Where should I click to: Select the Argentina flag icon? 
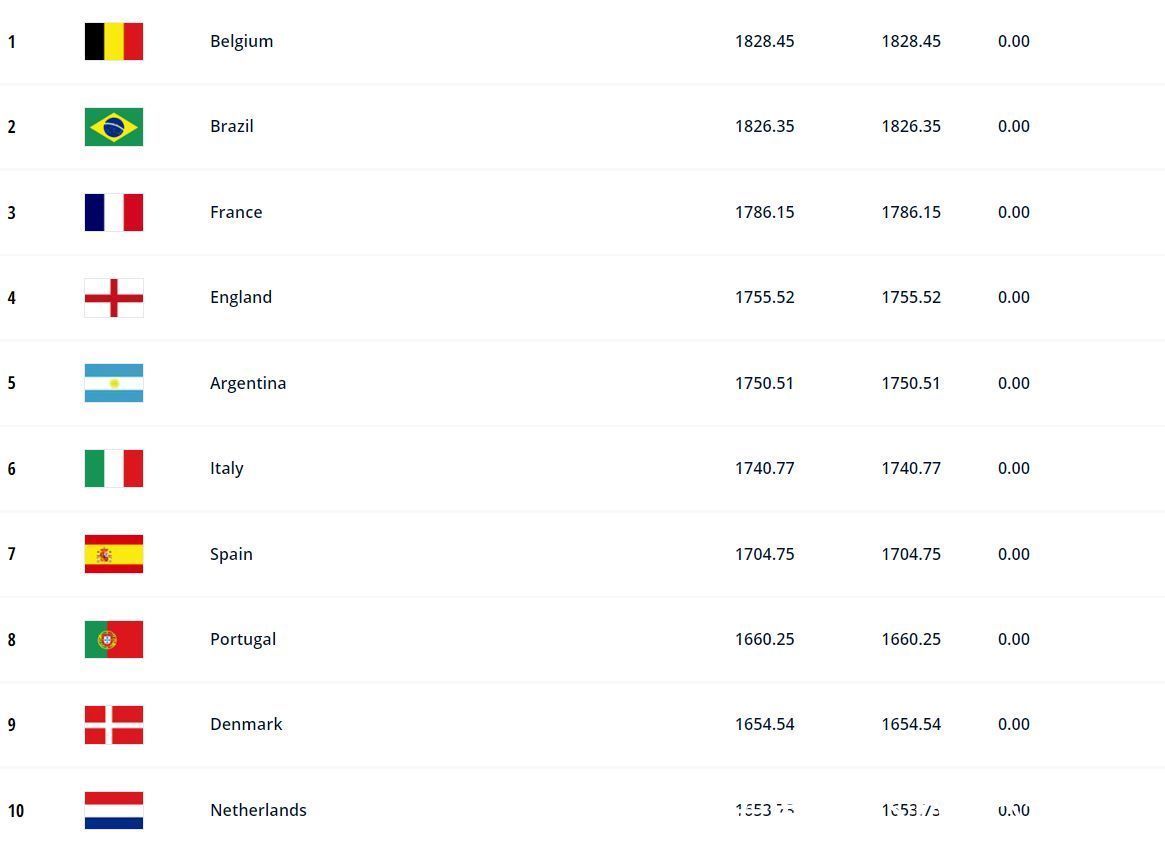(x=114, y=383)
